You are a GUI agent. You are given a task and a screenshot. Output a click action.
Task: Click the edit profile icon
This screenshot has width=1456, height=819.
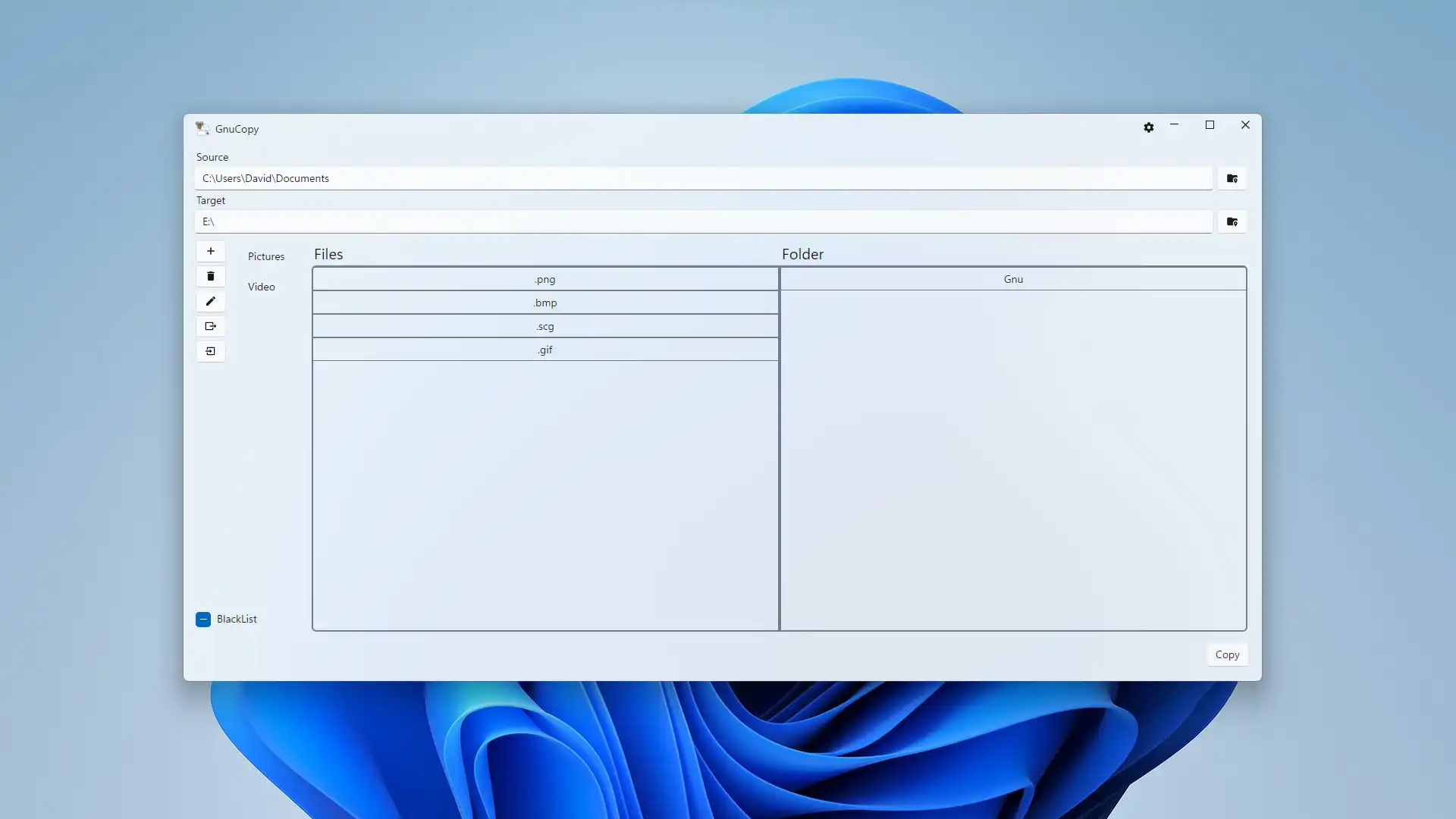[x=210, y=300]
